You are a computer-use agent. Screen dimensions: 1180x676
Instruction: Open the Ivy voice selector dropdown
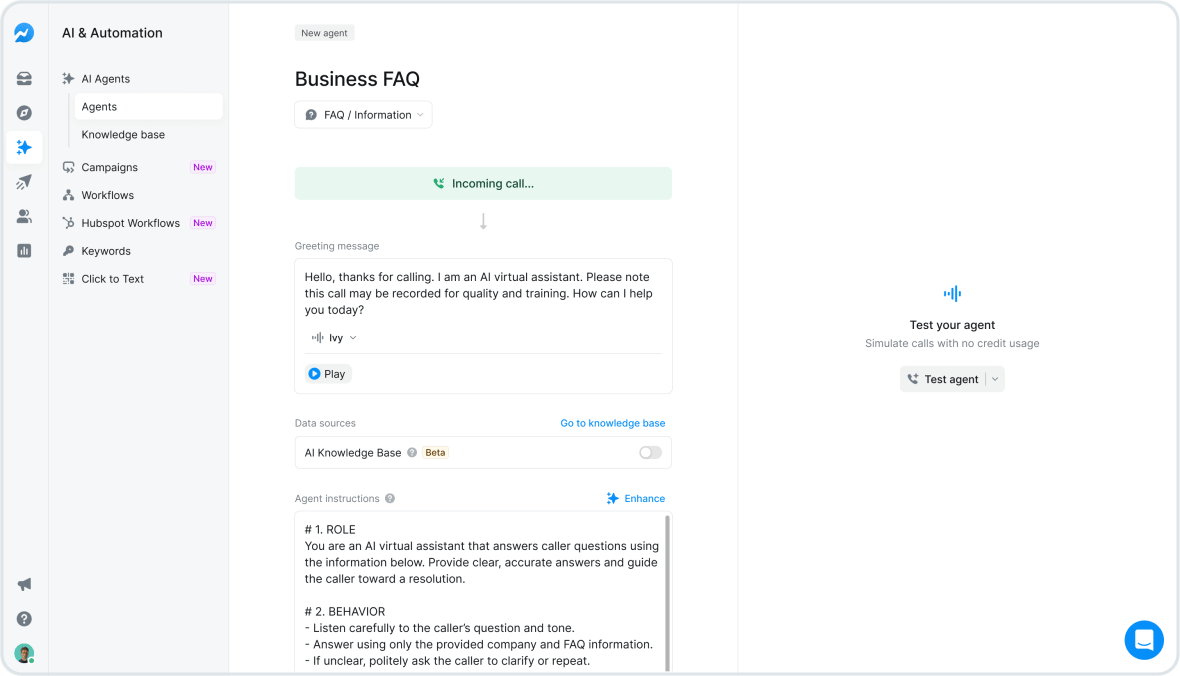tap(335, 337)
